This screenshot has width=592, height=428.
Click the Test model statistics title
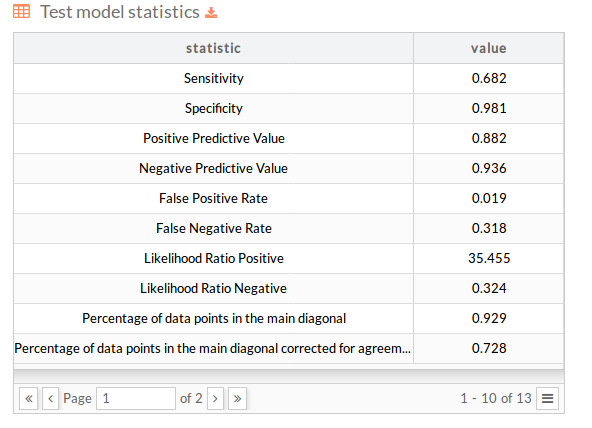point(120,12)
